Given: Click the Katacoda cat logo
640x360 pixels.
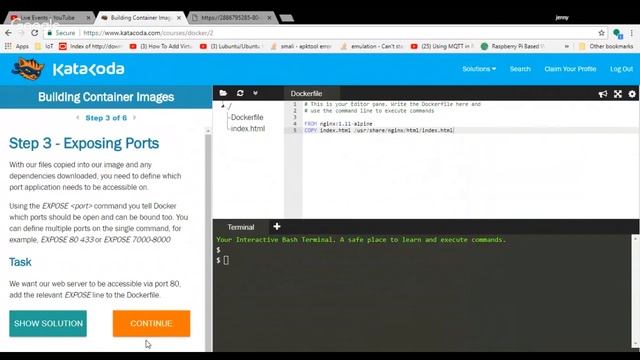Looking at the screenshot, I should pos(27,69).
